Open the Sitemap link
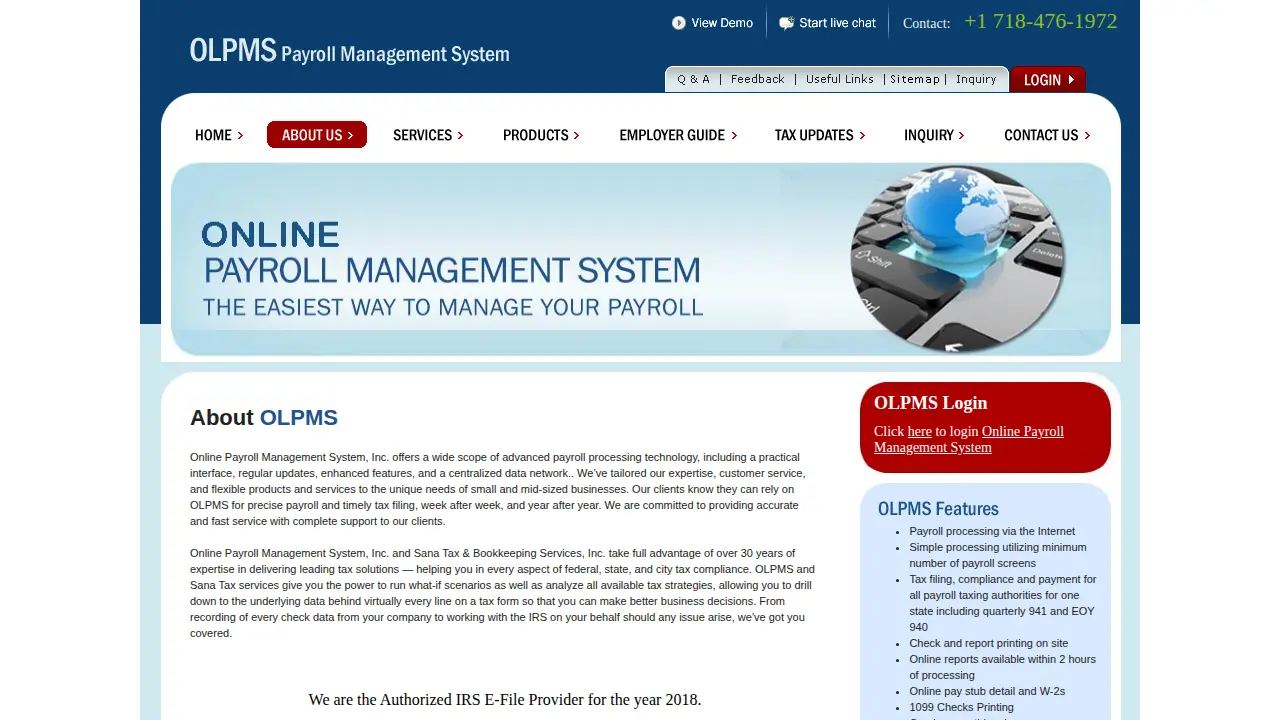The image size is (1280, 720). [915, 79]
